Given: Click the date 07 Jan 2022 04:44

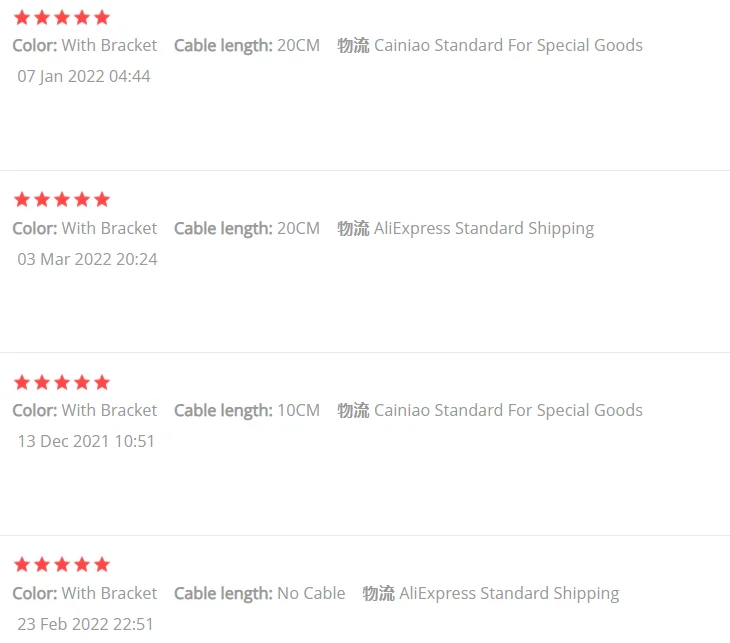Looking at the screenshot, I should pyautogui.click(x=84, y=76).
